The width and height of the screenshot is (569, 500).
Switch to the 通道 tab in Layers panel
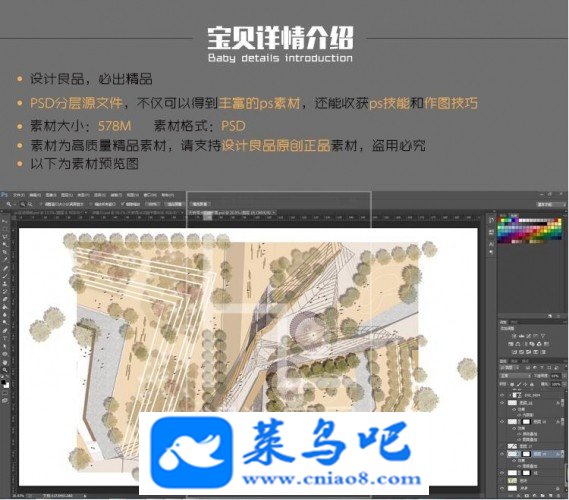[514, 361]
